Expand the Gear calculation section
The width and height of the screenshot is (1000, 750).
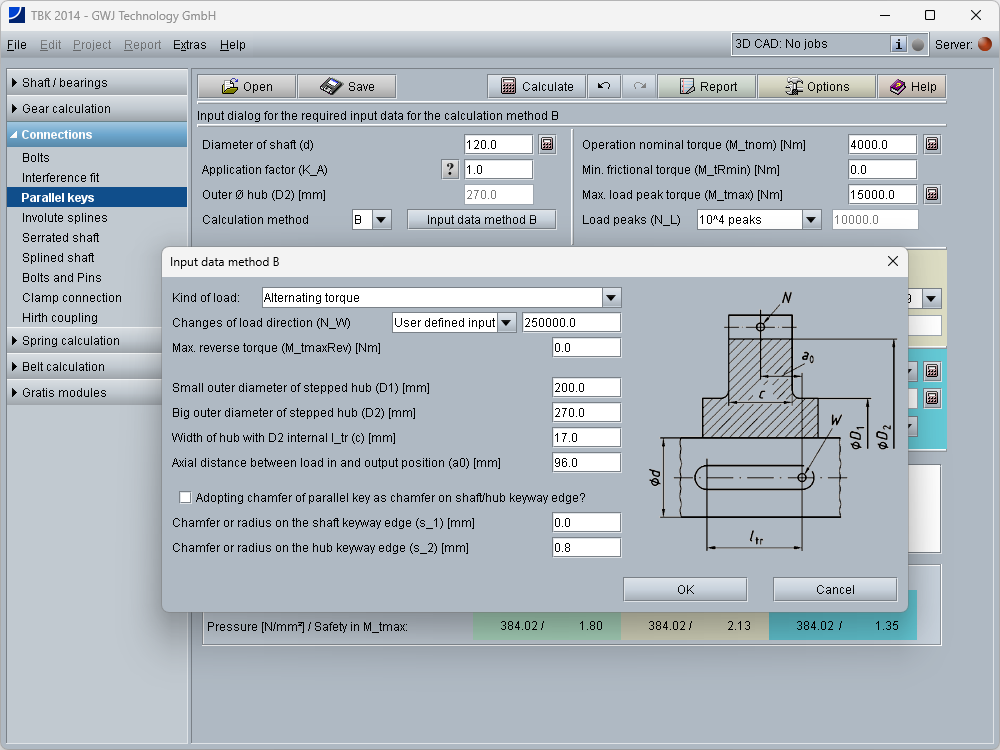[x=66, y=109]
